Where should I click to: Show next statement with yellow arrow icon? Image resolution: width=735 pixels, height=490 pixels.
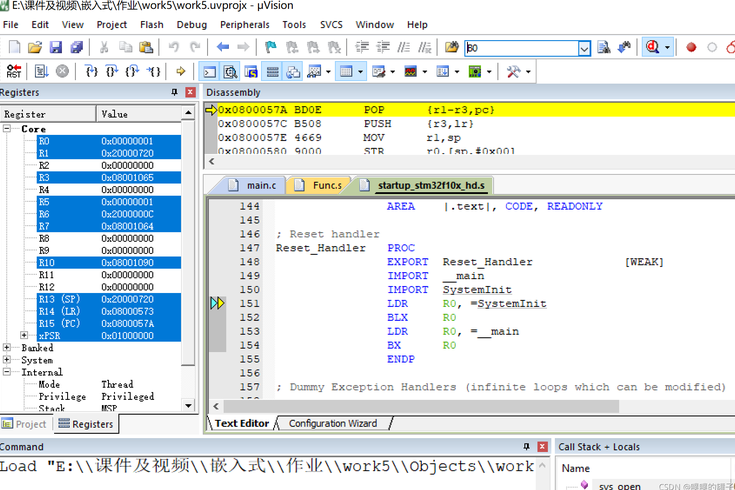tap(180, 72)
